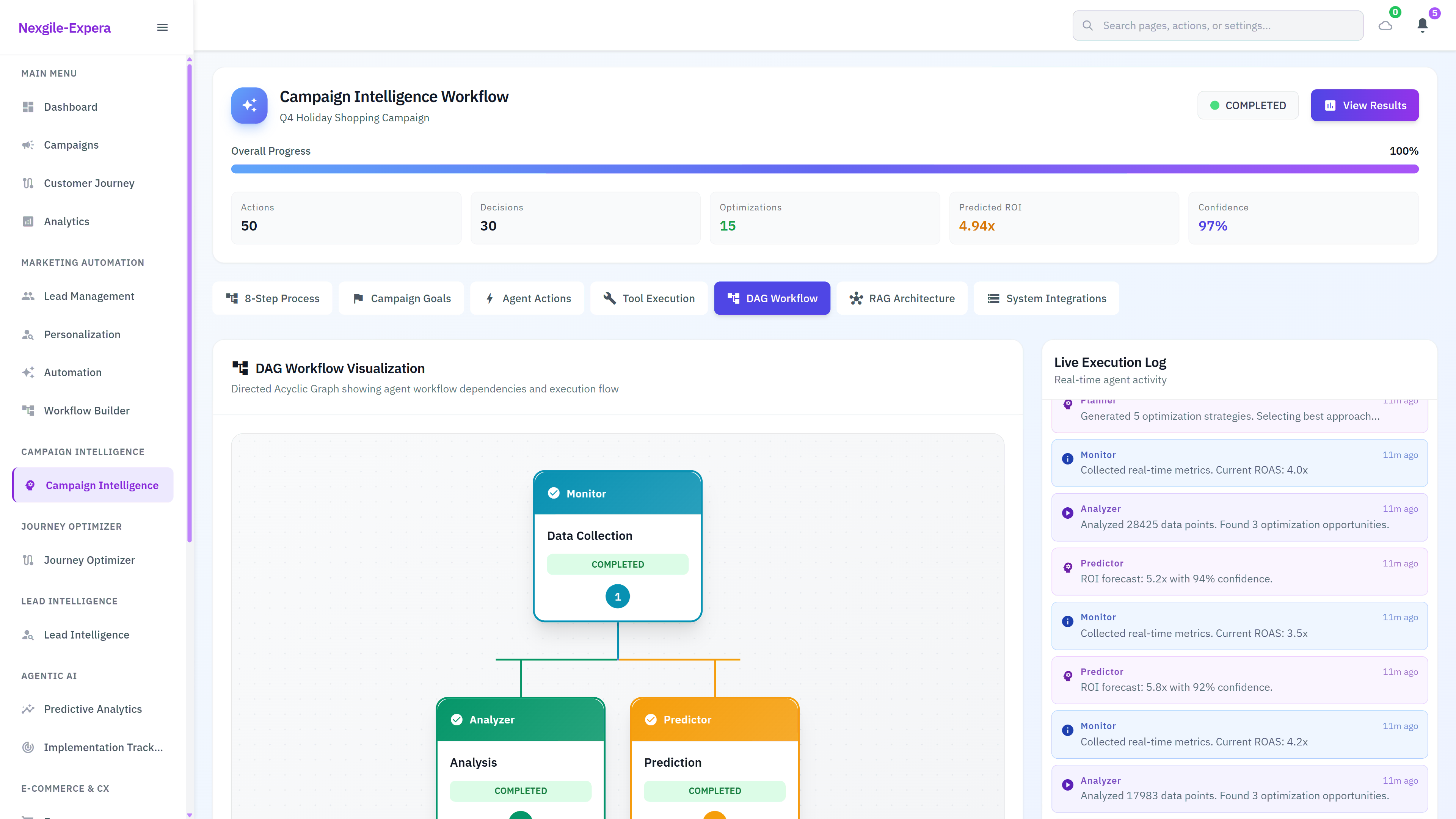The height and width of the screenshot is (819, 1456).
Task: Click the Predictive Analytics icon
Action: click(28, 709)
